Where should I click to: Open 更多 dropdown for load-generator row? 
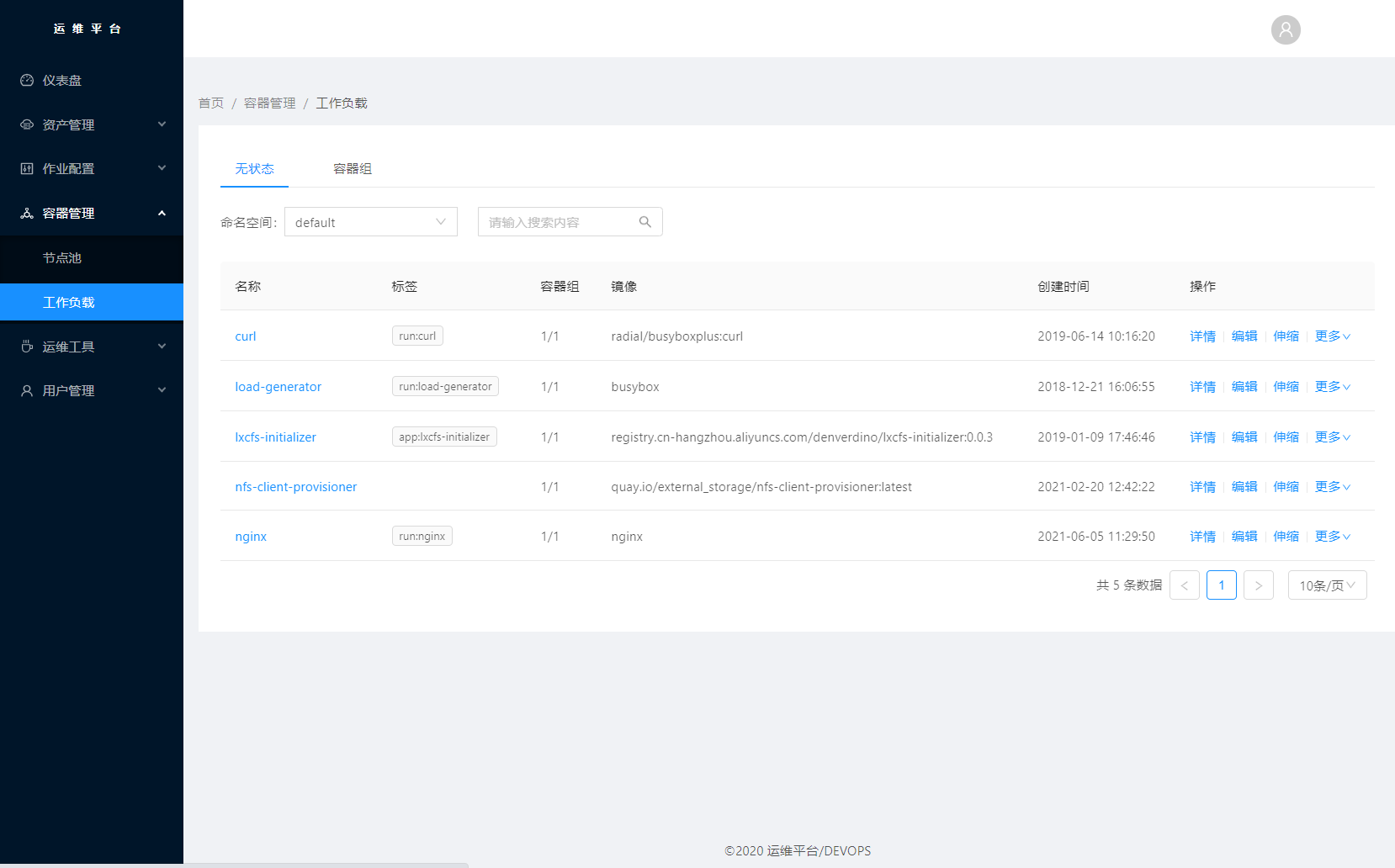click(1333, 387)
